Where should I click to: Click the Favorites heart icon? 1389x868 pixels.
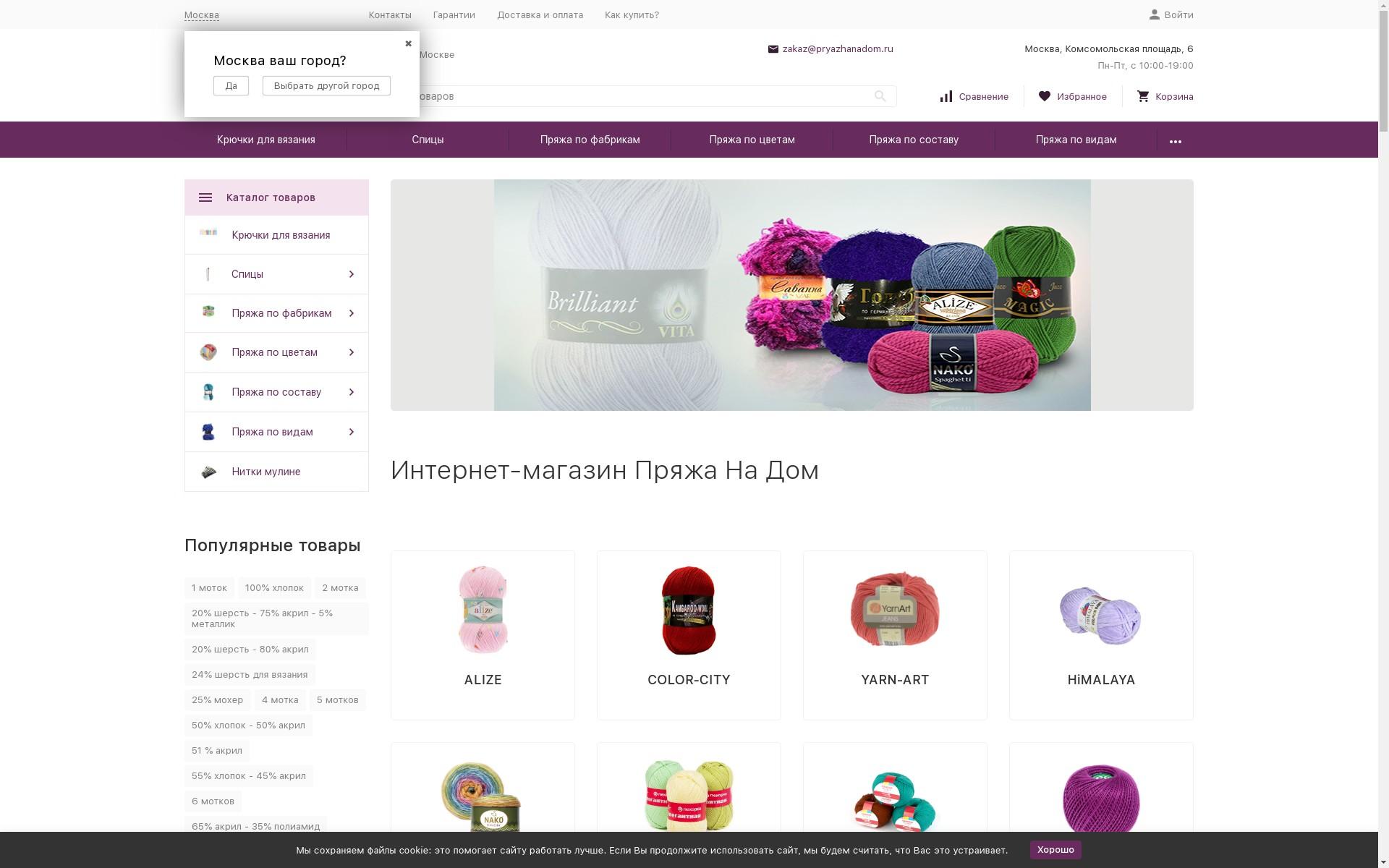1044,96
